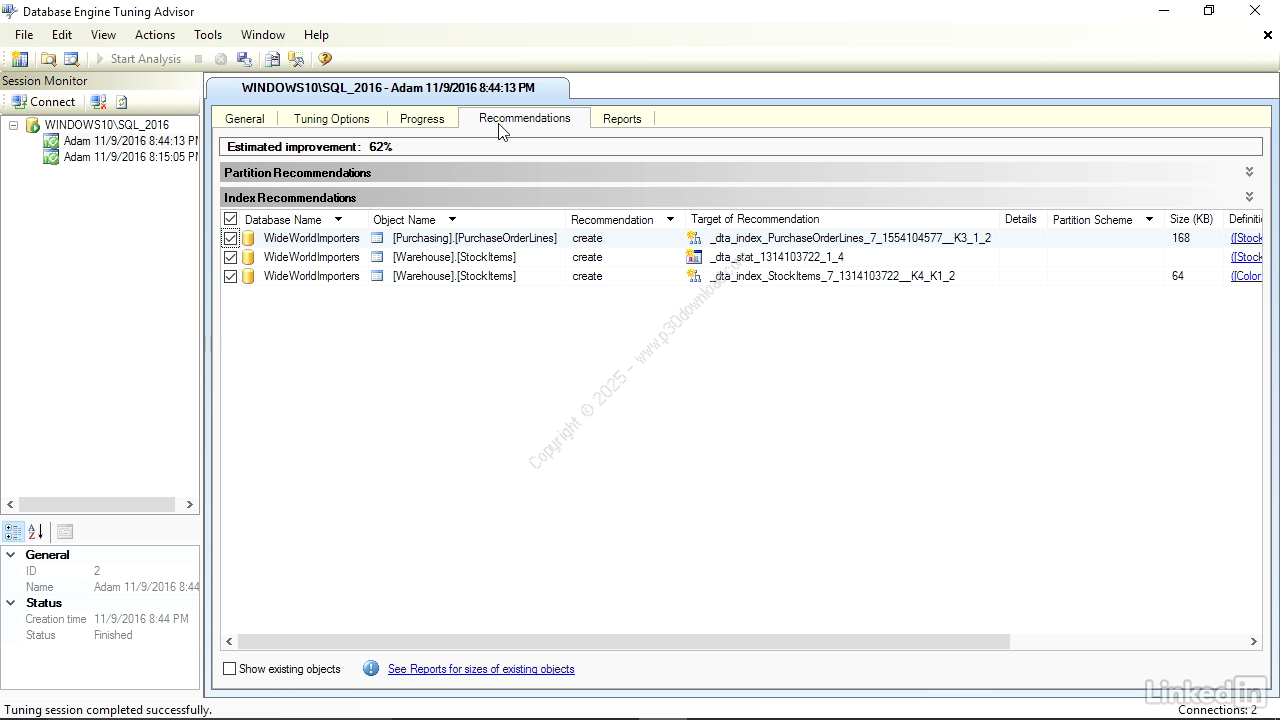Click the Open Session folder icon
Image resolution: width=1280 pixels, height=720 pixels.
pyautogui.click(x=48, y=59)
